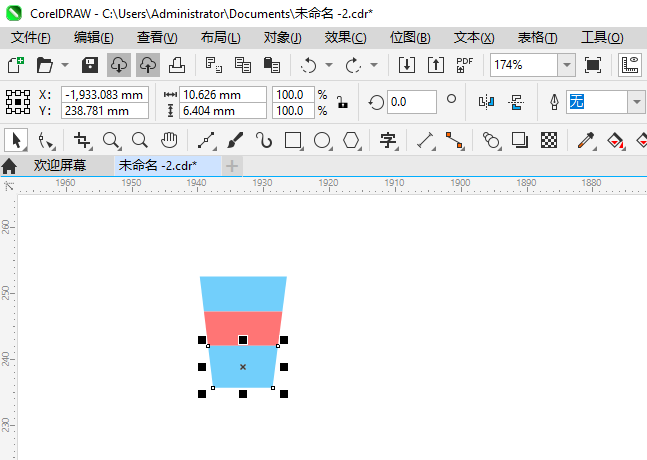Open the 文件(F) menu
647x460 pixels.
click(x=31, y=38)
